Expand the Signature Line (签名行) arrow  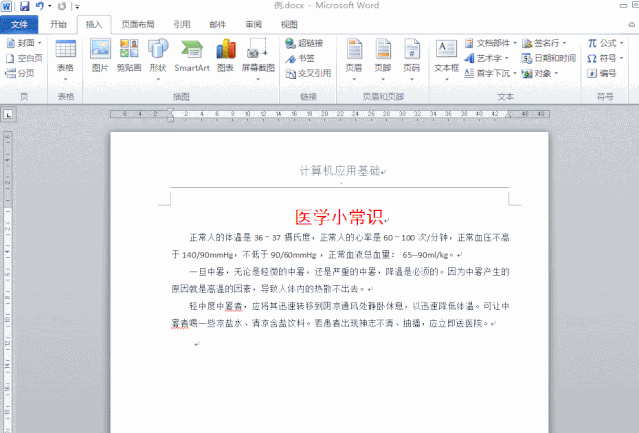pyautogui.click(x=564, y=43)
